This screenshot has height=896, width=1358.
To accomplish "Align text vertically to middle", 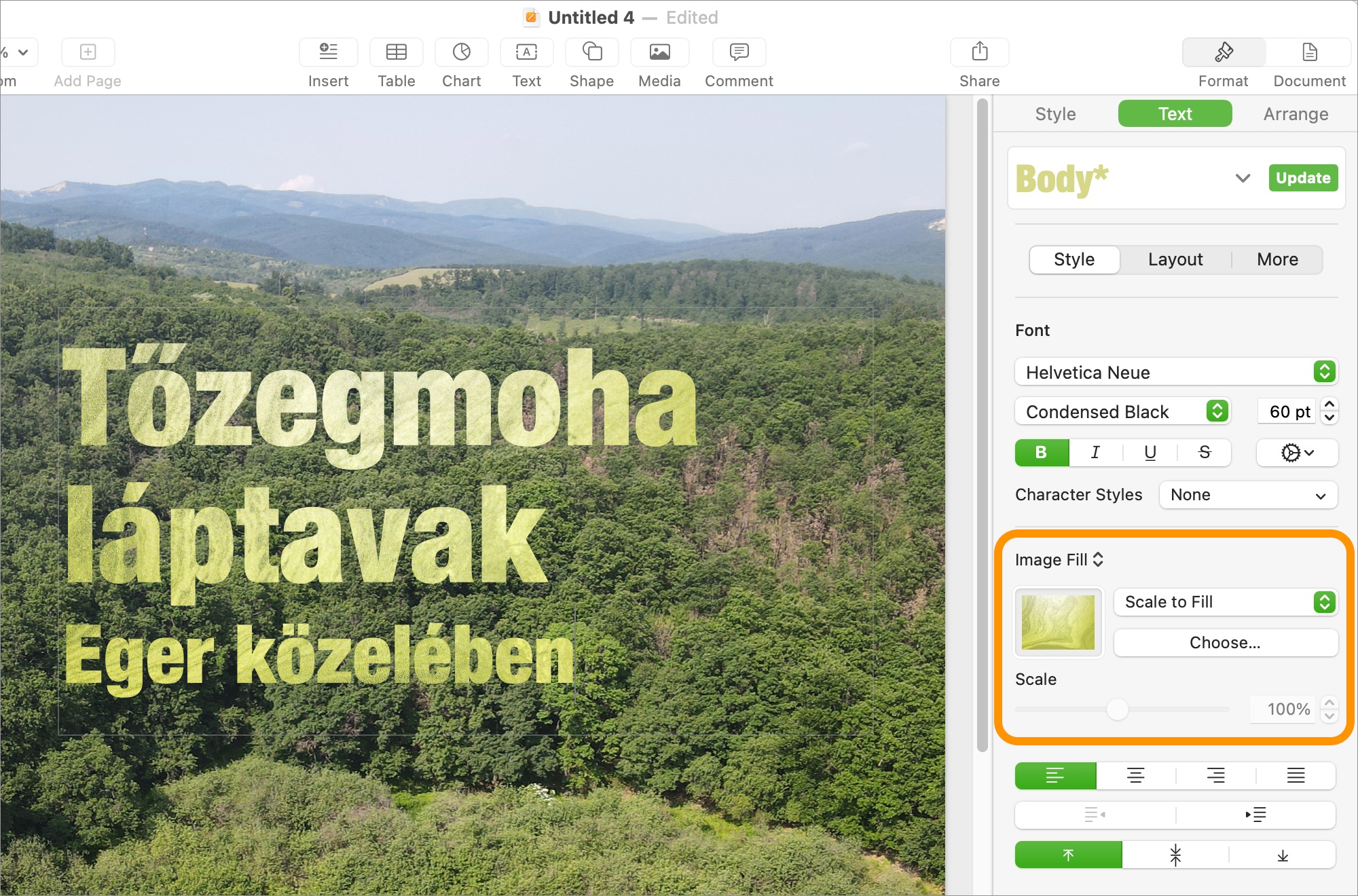I will pos(1175,855).
